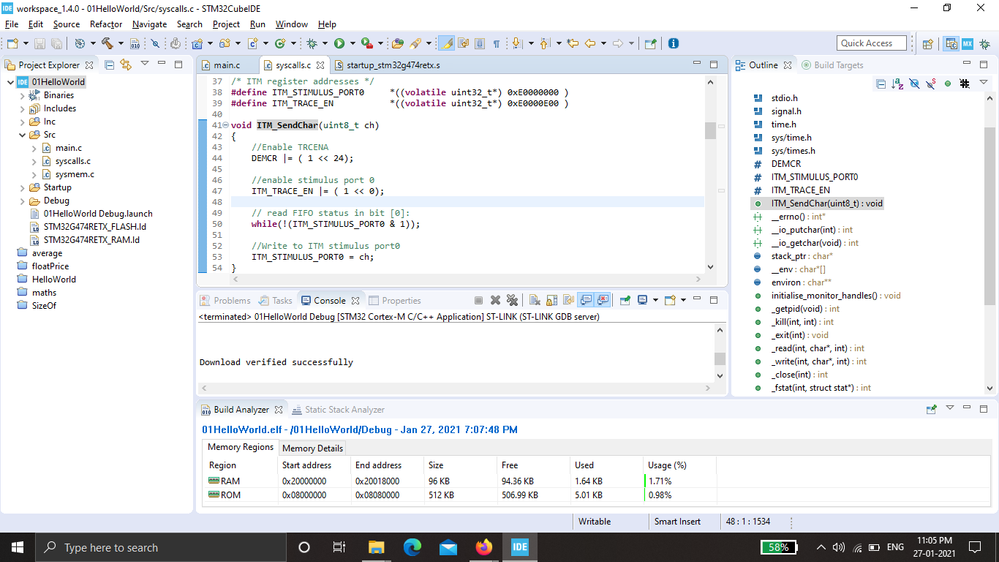Click the Outline panel down scroll arrow

click(x=989, y=388)
